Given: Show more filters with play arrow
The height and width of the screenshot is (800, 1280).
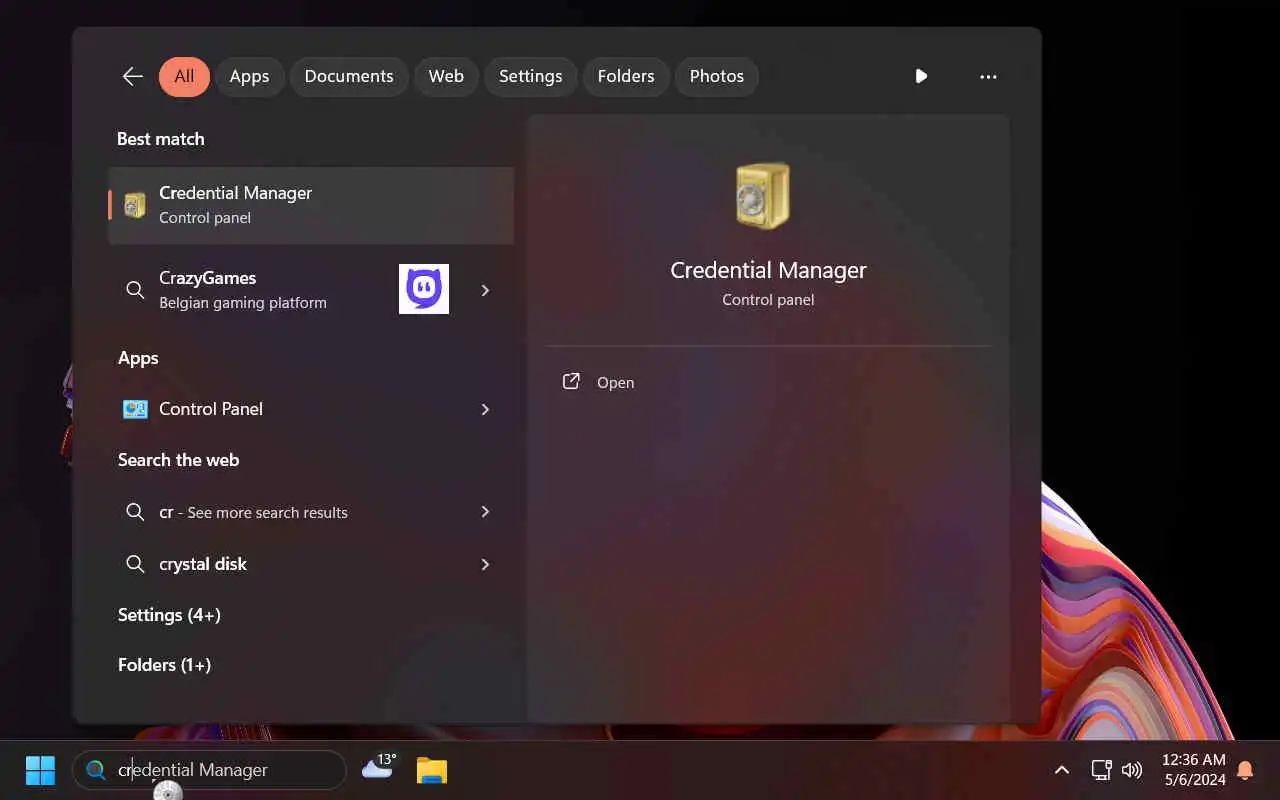Looking at the screenshot, I should [x=921, y=76].
